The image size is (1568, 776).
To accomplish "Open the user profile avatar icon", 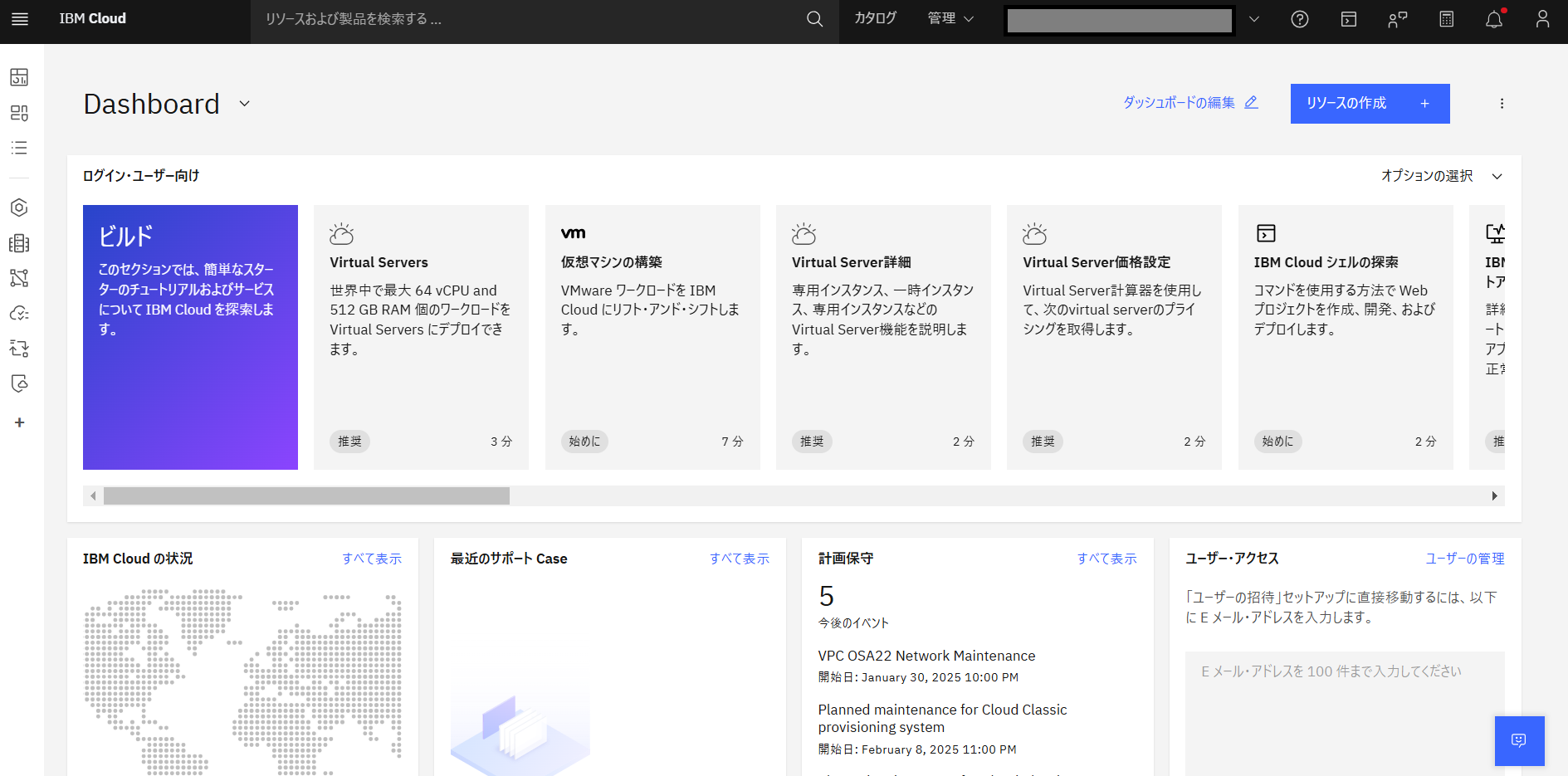I will coord(1542,19).
